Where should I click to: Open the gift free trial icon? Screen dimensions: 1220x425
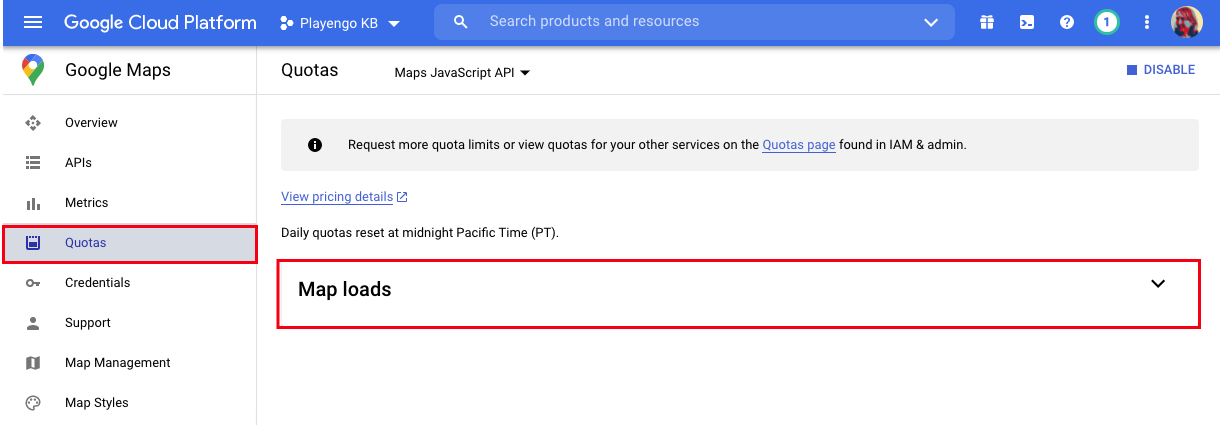click(x=987, y=22)
